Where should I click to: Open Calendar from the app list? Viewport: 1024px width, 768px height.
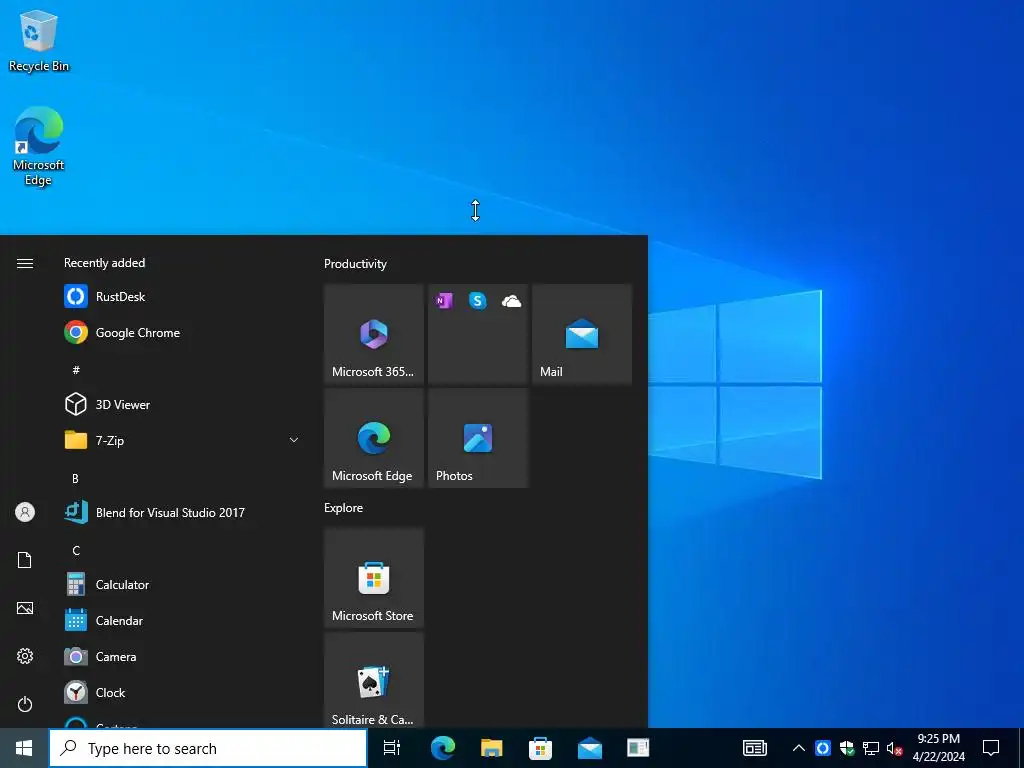tap(183, 620)
